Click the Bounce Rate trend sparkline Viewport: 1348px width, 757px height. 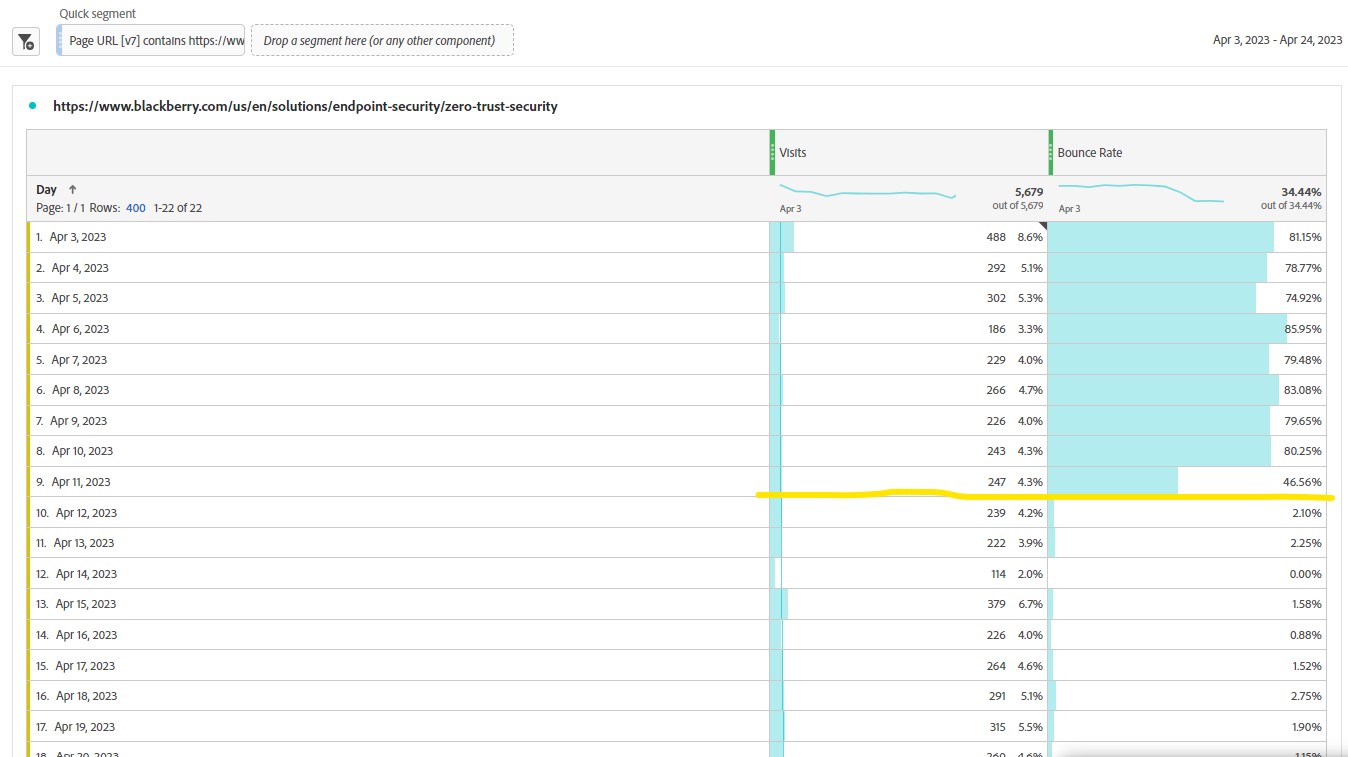click(1140, 192)
